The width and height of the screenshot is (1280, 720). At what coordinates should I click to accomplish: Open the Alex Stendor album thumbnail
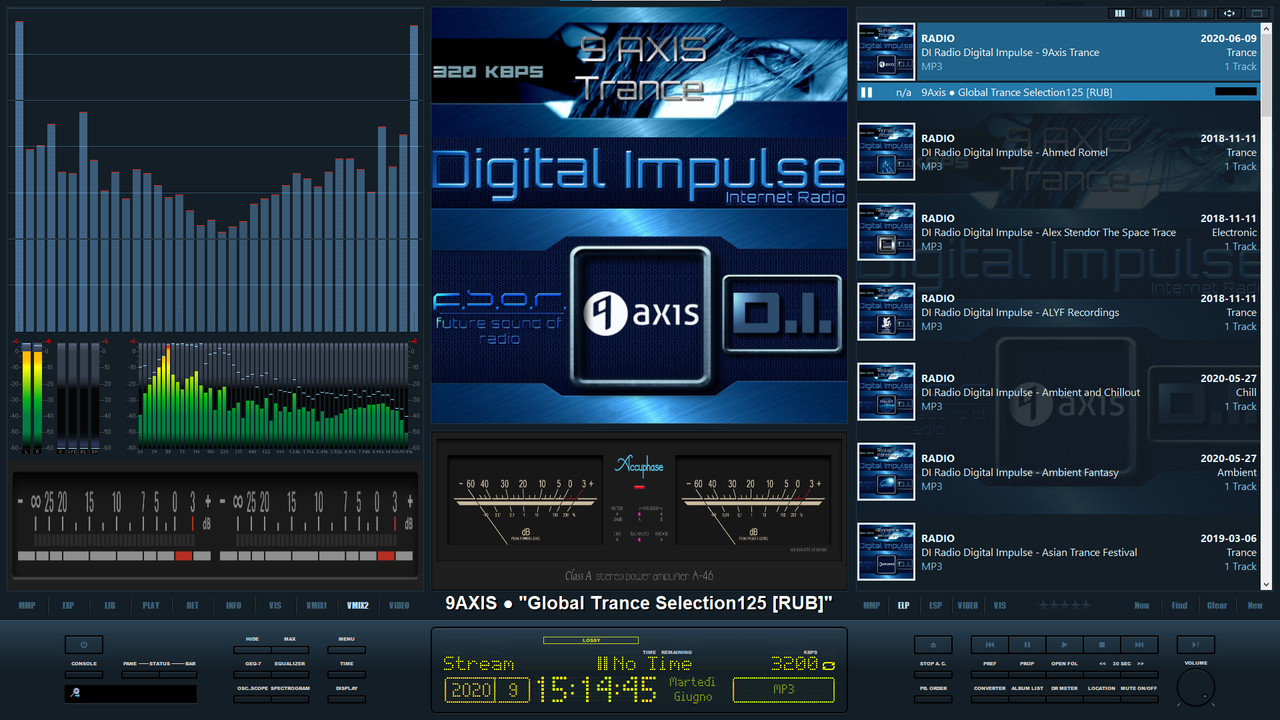tap(886, 232)
